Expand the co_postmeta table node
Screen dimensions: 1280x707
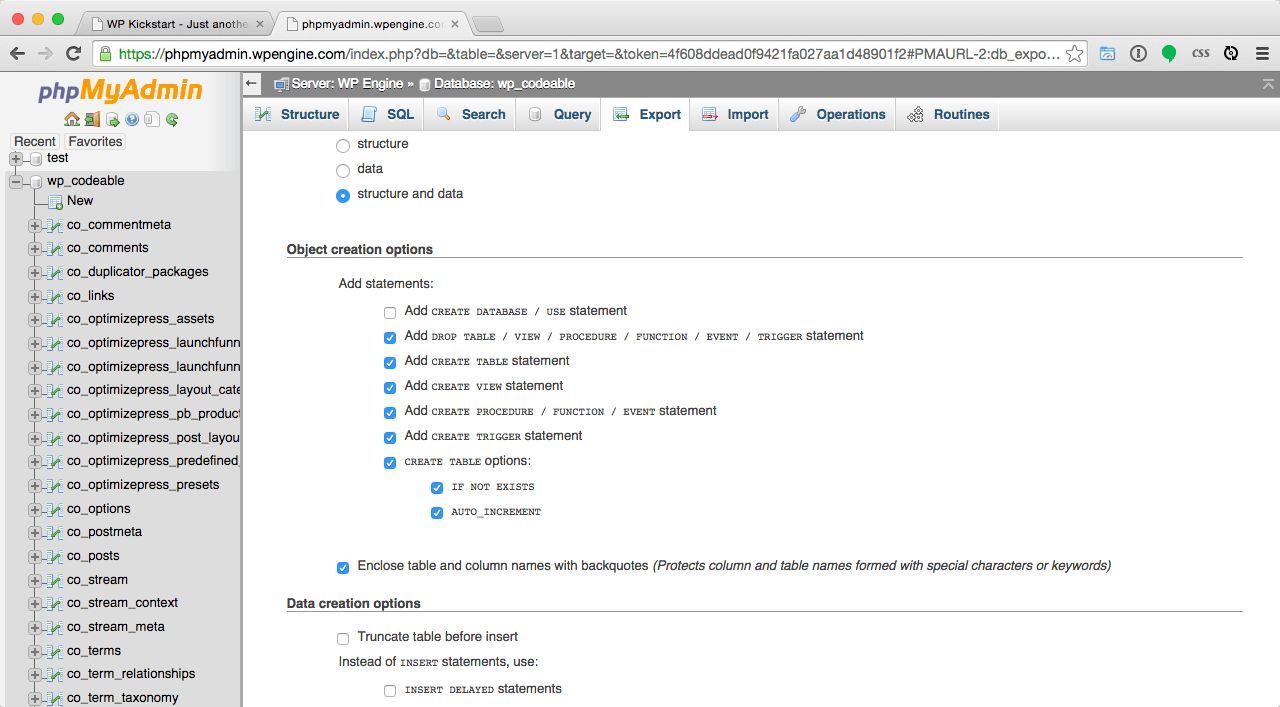pos(35,533)
